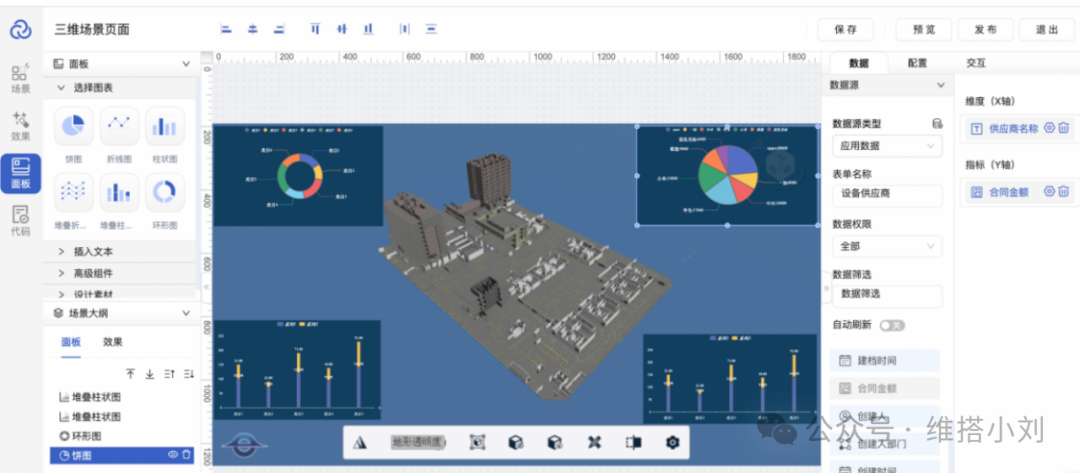Image resolution: width=1080 pixels, height=473 pixels.
Task: Select the 面板 tab in scene outline
Action: click(x=71, y=342)
